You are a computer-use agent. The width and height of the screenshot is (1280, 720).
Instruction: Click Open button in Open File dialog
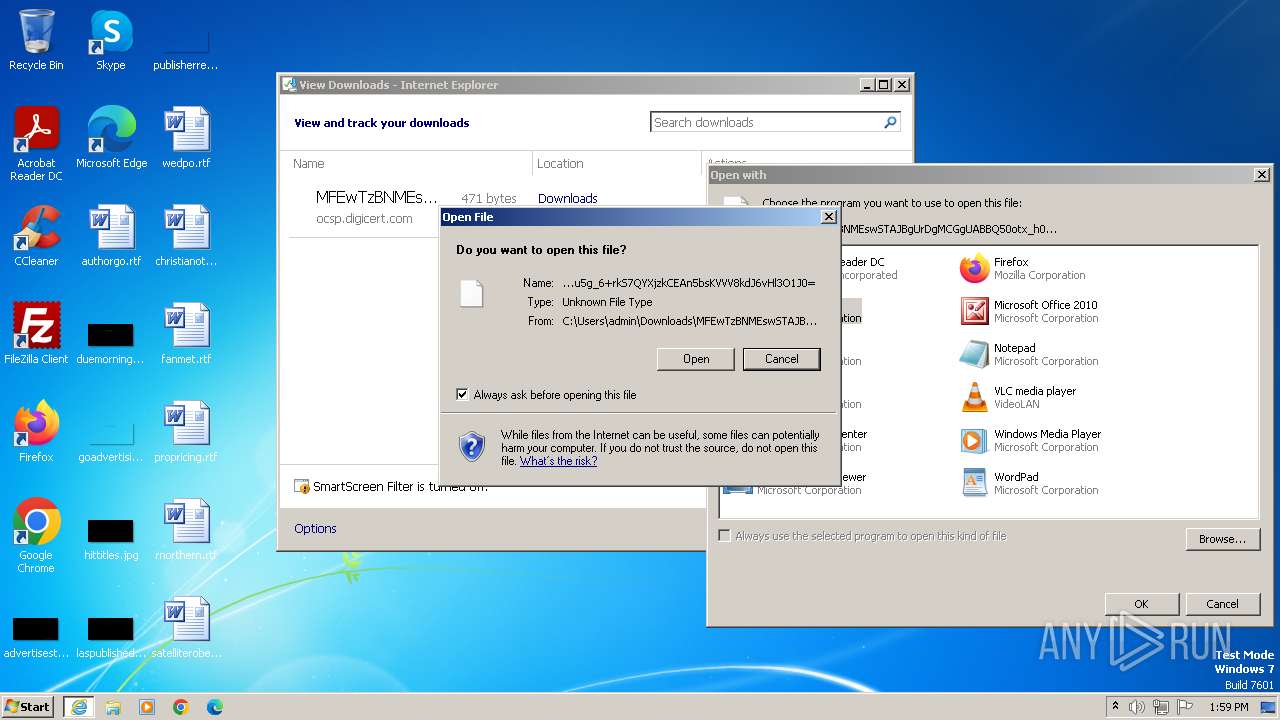coord(696,359)
